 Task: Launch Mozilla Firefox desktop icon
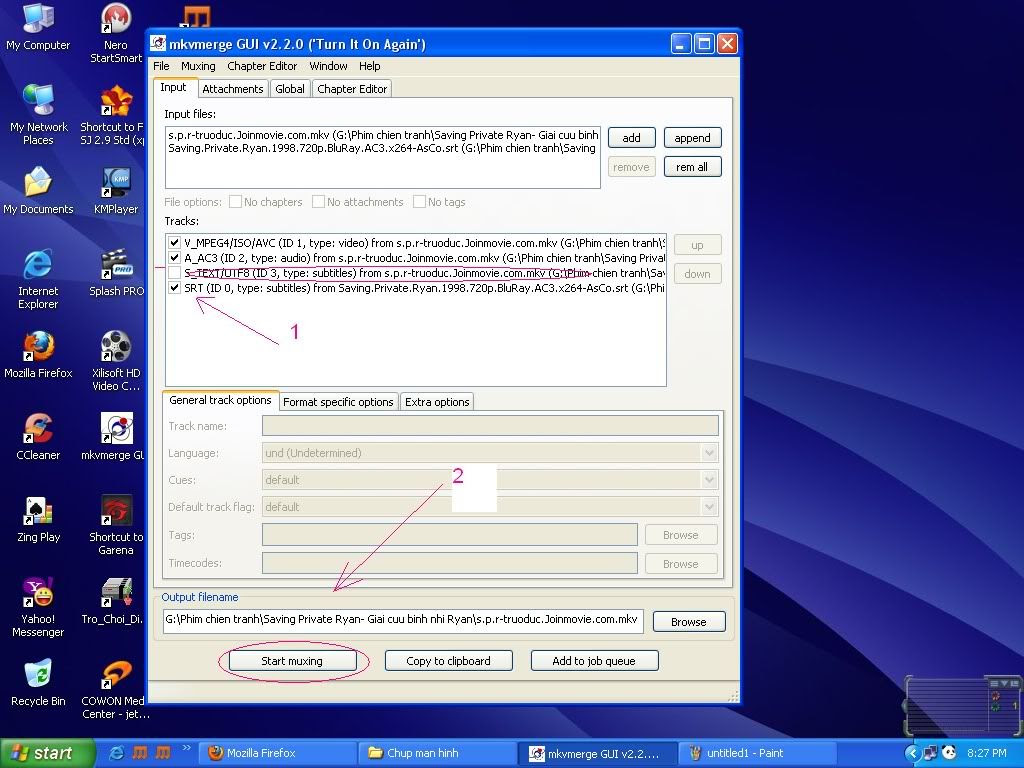coord(38,355)
